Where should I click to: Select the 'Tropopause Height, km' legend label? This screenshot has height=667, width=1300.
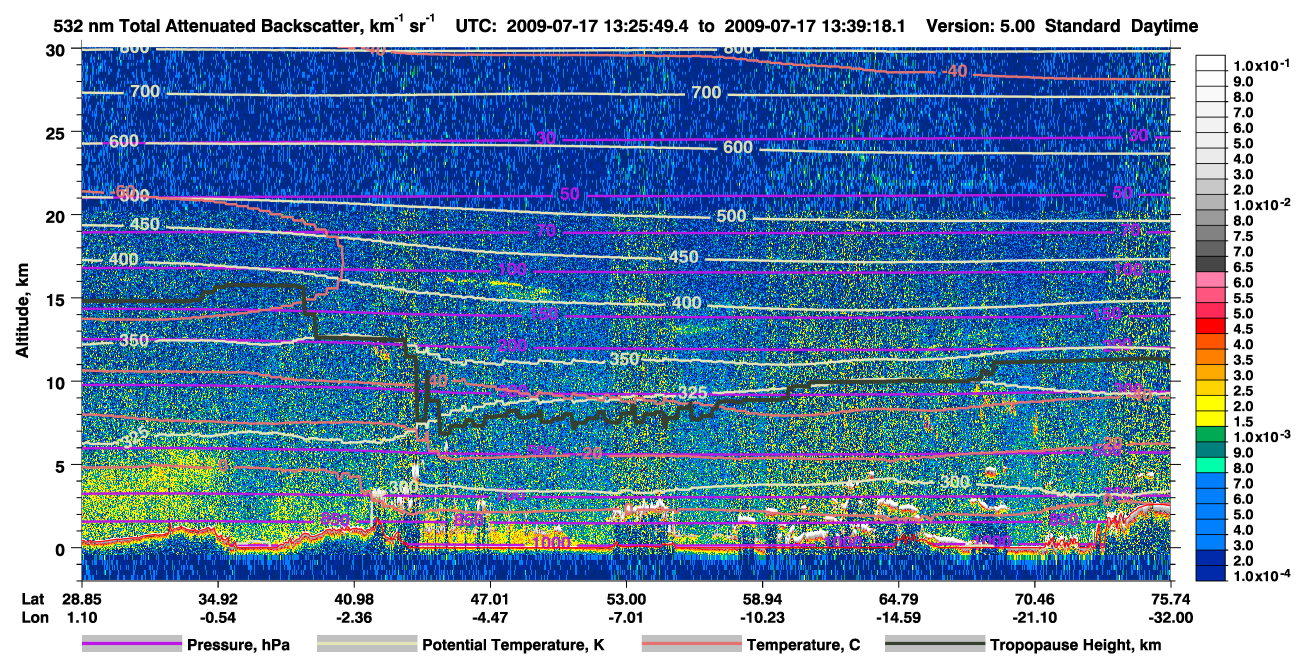1076,645
